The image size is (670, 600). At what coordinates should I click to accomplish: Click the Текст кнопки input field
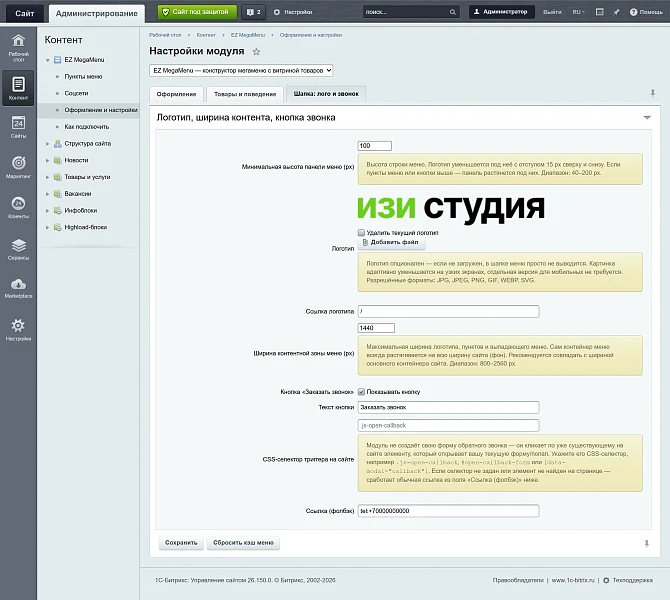448,407
